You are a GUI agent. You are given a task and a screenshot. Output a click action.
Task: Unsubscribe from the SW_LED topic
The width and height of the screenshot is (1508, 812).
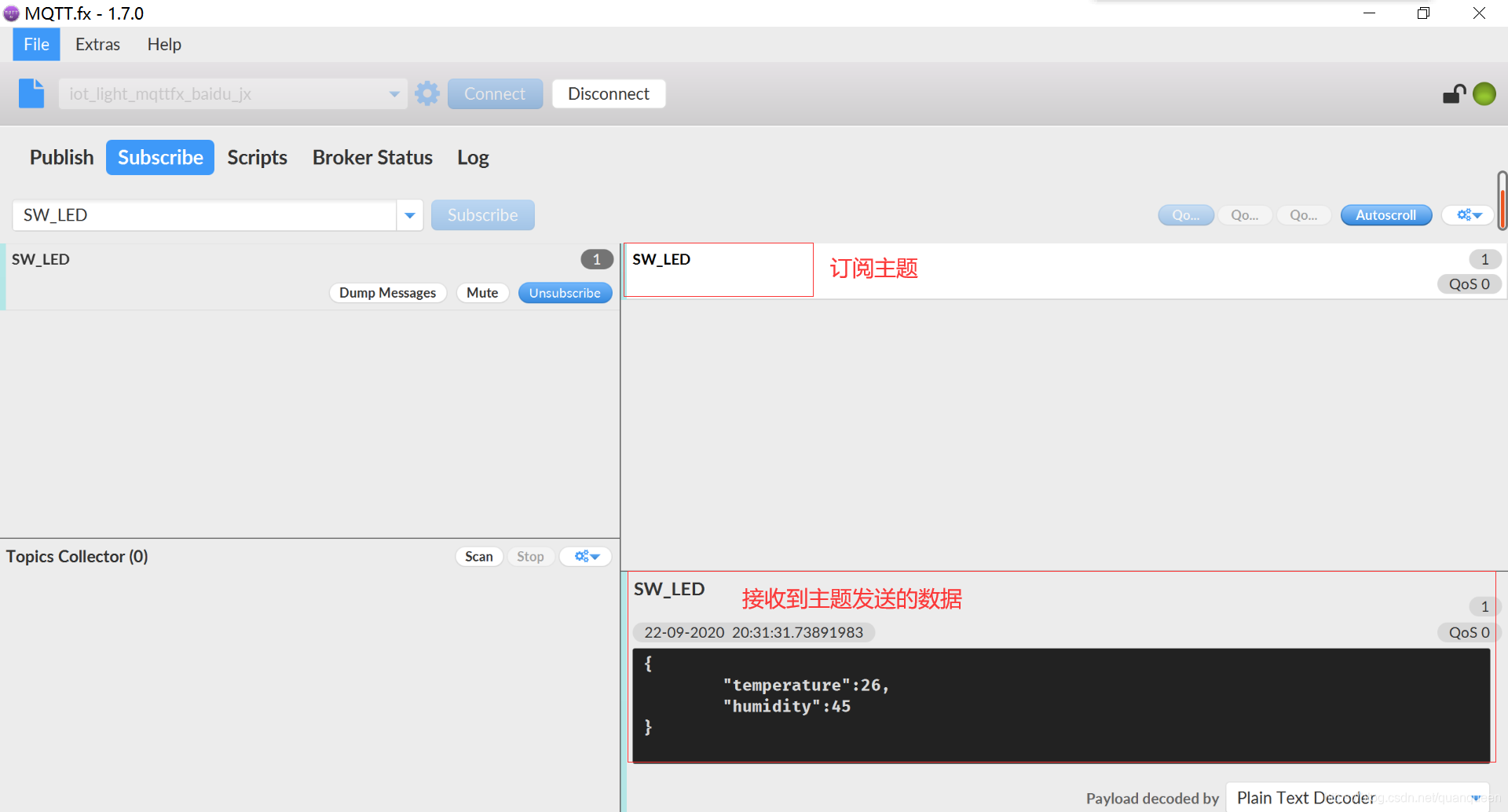tap(565, 293)
